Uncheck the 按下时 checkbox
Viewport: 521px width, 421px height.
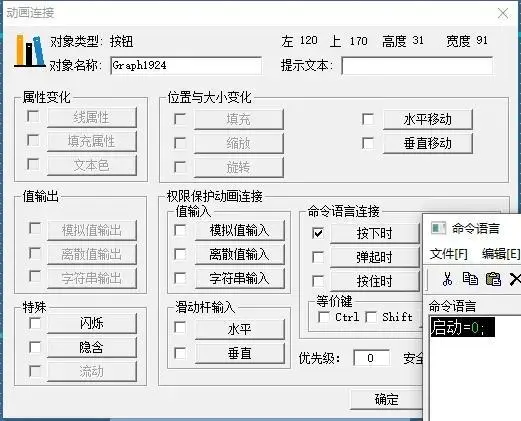[318, 233]
